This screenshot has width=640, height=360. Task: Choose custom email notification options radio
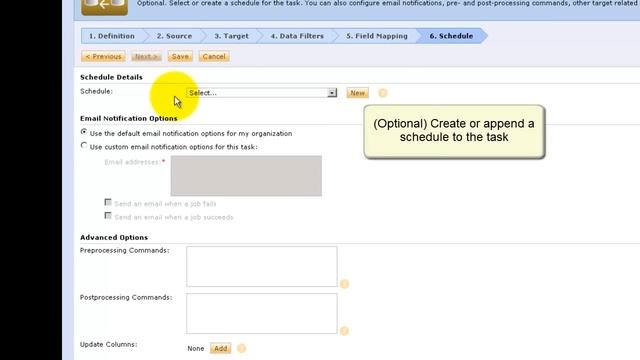pyautogui.click(x=84, y=145)
